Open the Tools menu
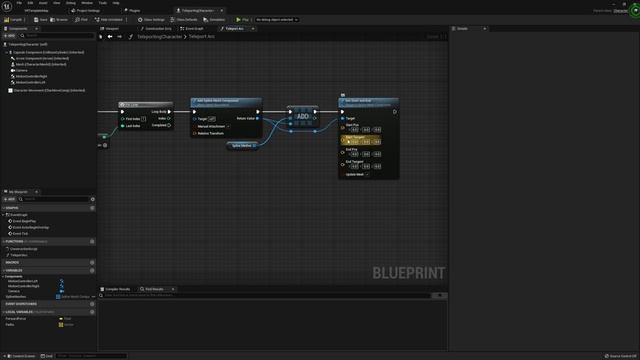Image resolution: width=640 pixels, height=360 pixels. [x=102, y=3]
